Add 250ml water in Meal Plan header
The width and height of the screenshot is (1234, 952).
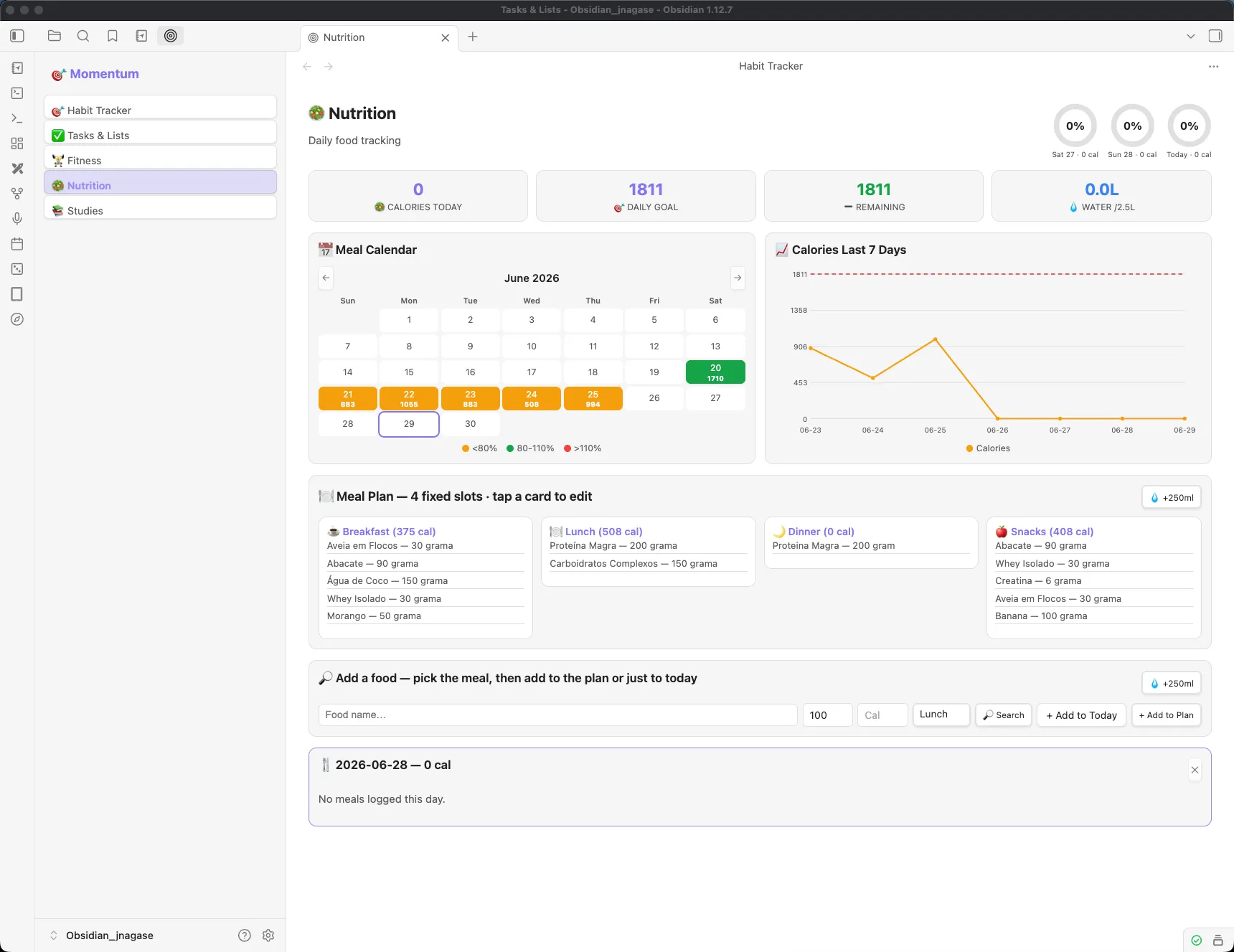point(1172,498)
